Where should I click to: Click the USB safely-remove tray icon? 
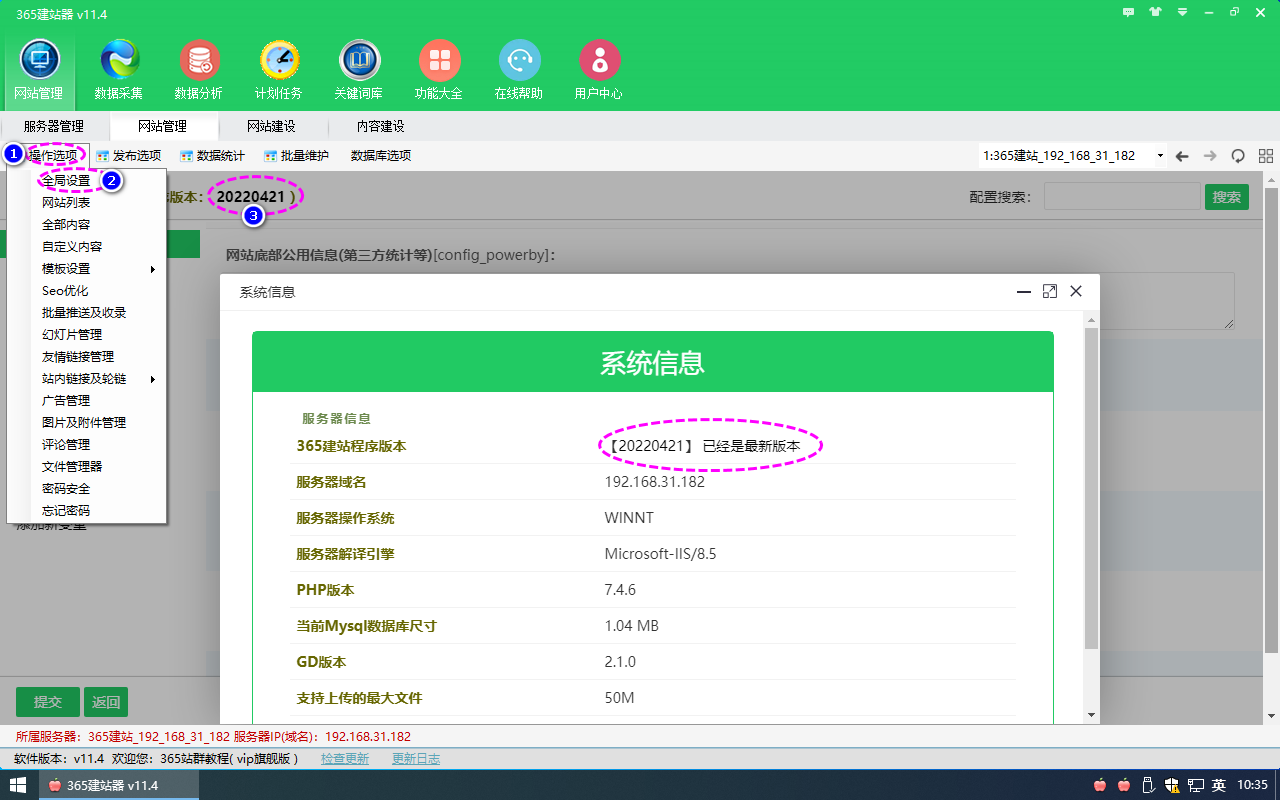point(1149,785)
